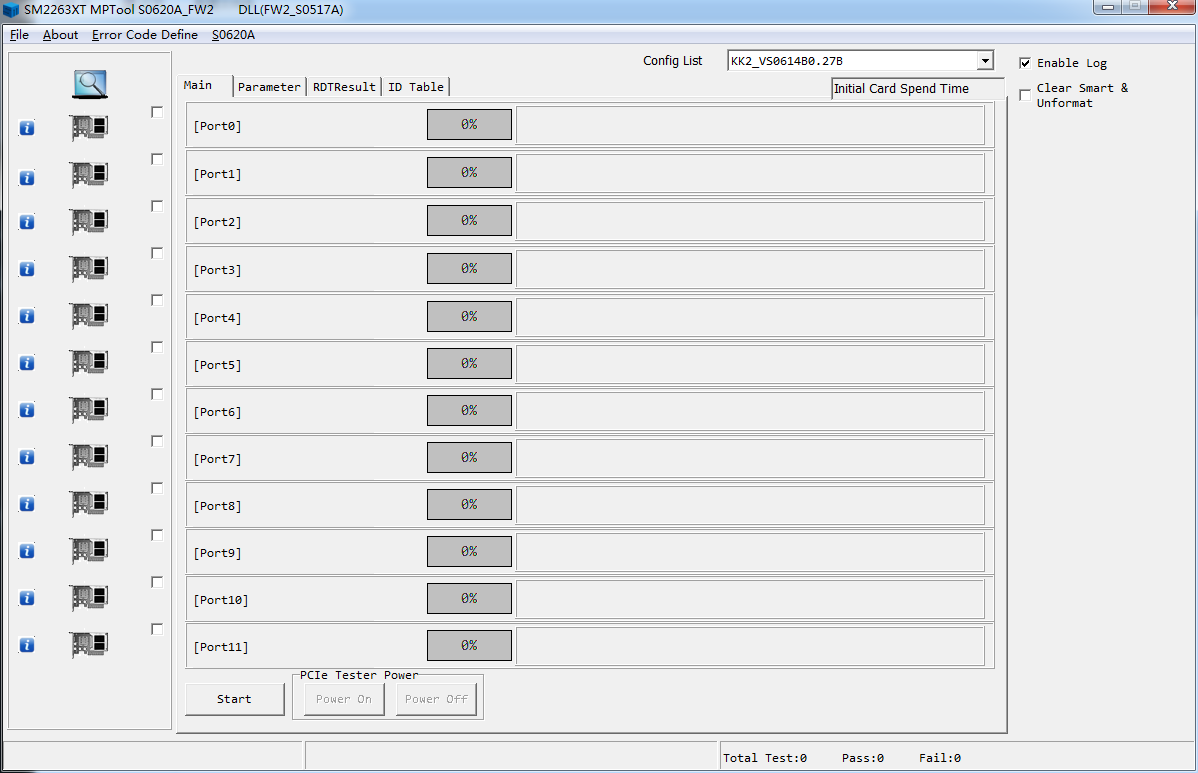The height and width of the screenshot is (773, 1198).
Task: Disable the Enable Log checkbox
Action: coord(1025,63)
